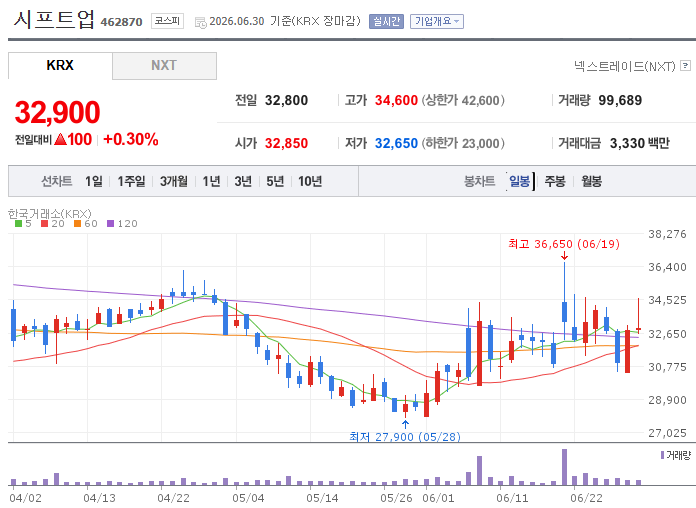Click the 최고 36,650 (06/19) chart label
696x508 pixels.
point(564,244)
